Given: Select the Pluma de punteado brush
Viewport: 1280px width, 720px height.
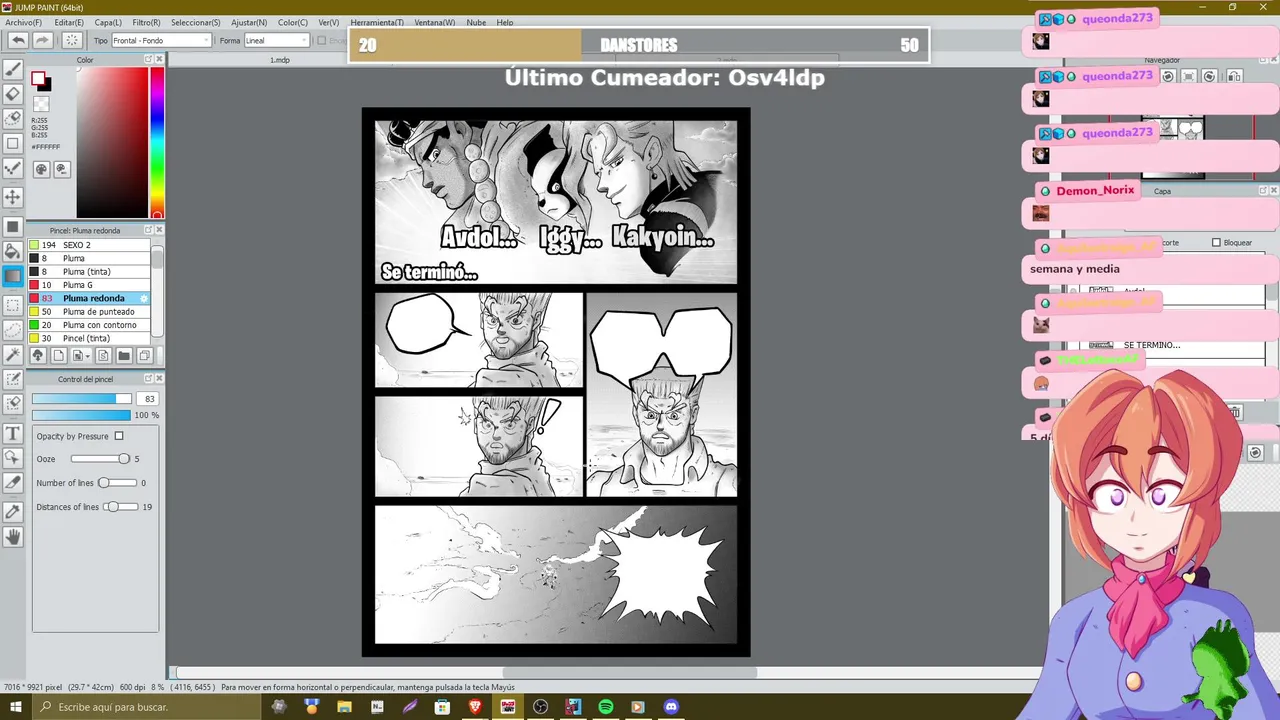Looking at the screenshot, I should (89, 312).
